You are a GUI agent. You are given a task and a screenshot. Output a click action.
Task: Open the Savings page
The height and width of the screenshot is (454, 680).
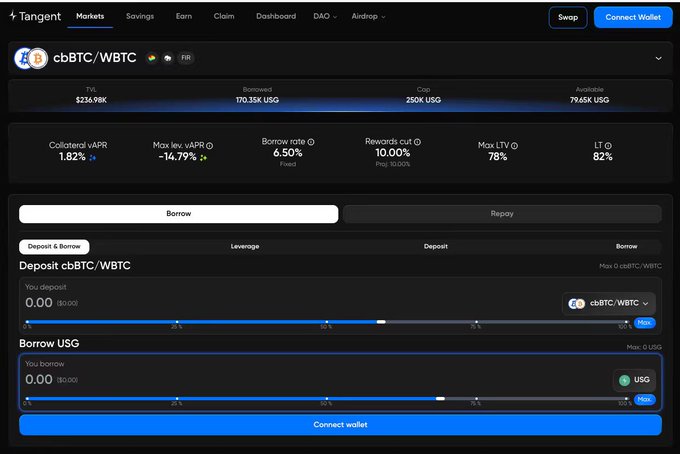click(140, 16)
